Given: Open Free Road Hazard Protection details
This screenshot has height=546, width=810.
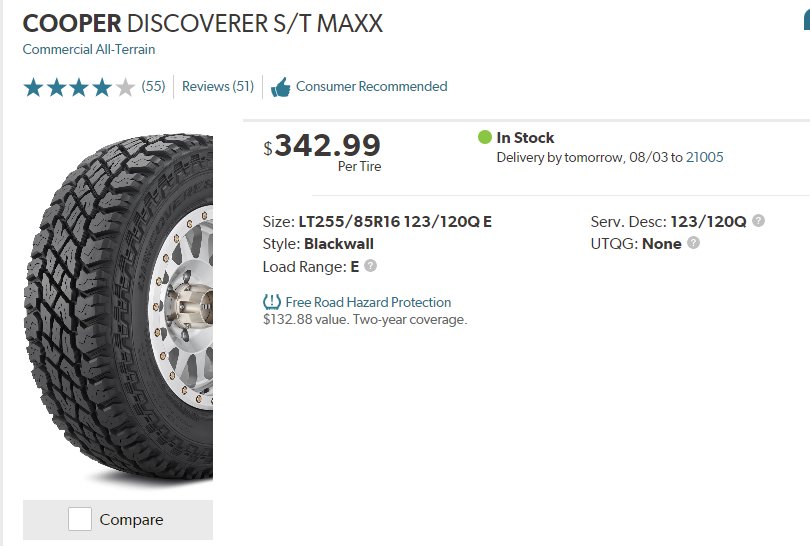Looking at the screenshot, I should [368, 302].
